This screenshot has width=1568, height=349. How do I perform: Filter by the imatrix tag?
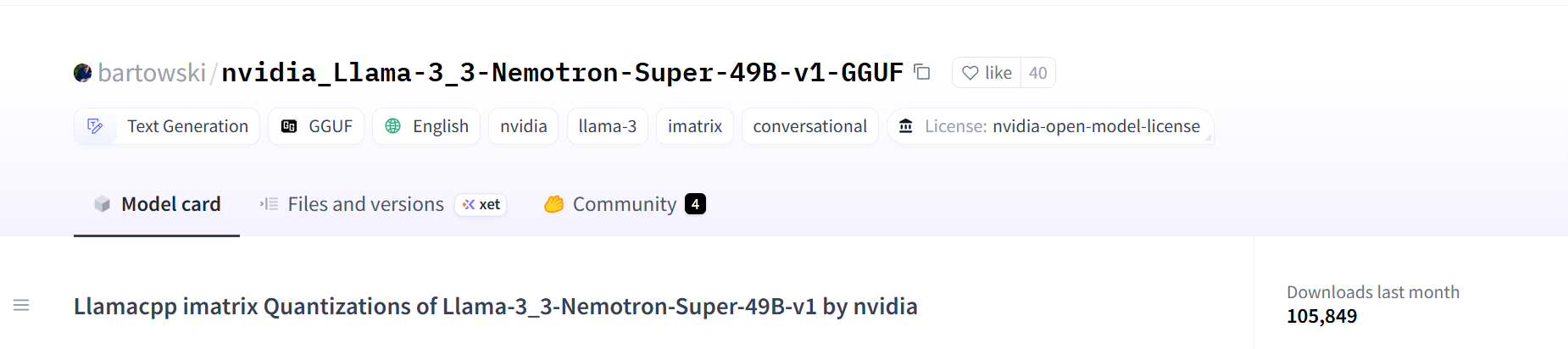click(695, 126)
